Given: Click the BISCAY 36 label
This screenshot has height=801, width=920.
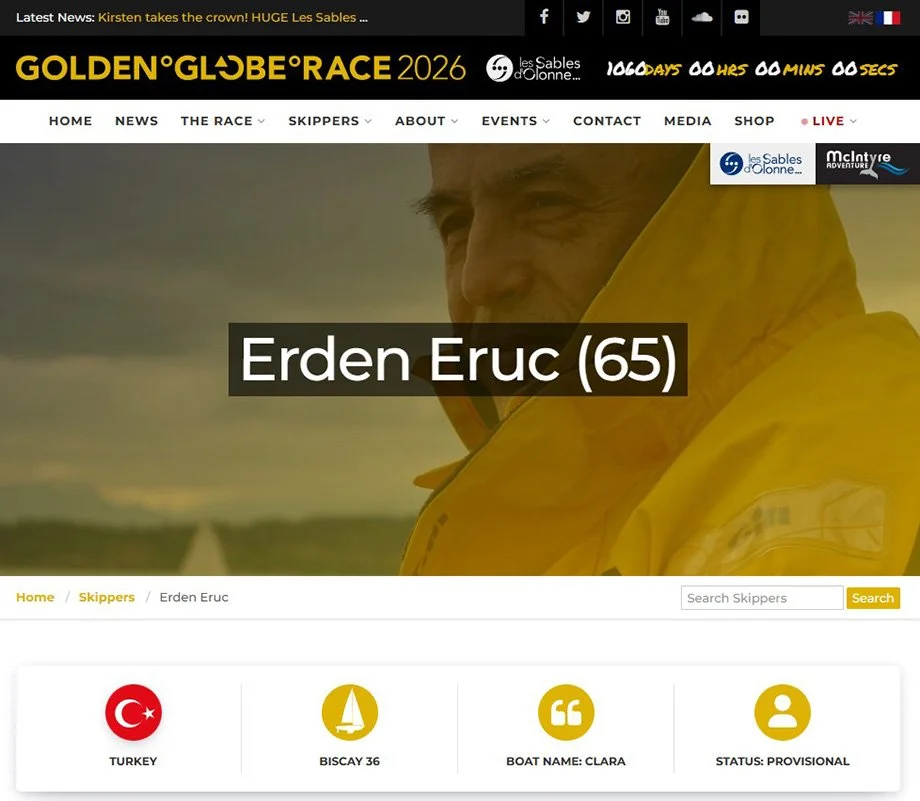Looking at the screenshot, I should pyautogui.click(x=350, y=761).
